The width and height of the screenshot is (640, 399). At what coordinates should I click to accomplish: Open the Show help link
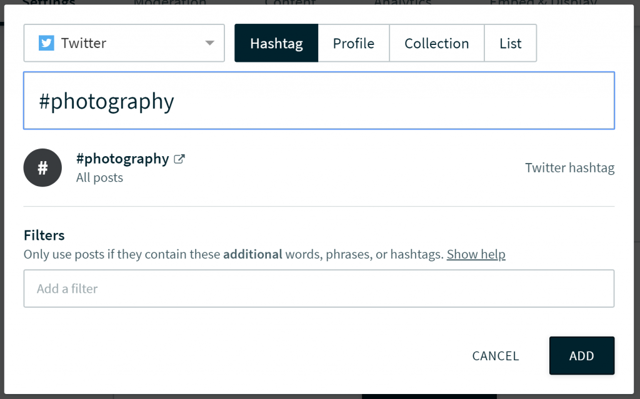[476, 254]
